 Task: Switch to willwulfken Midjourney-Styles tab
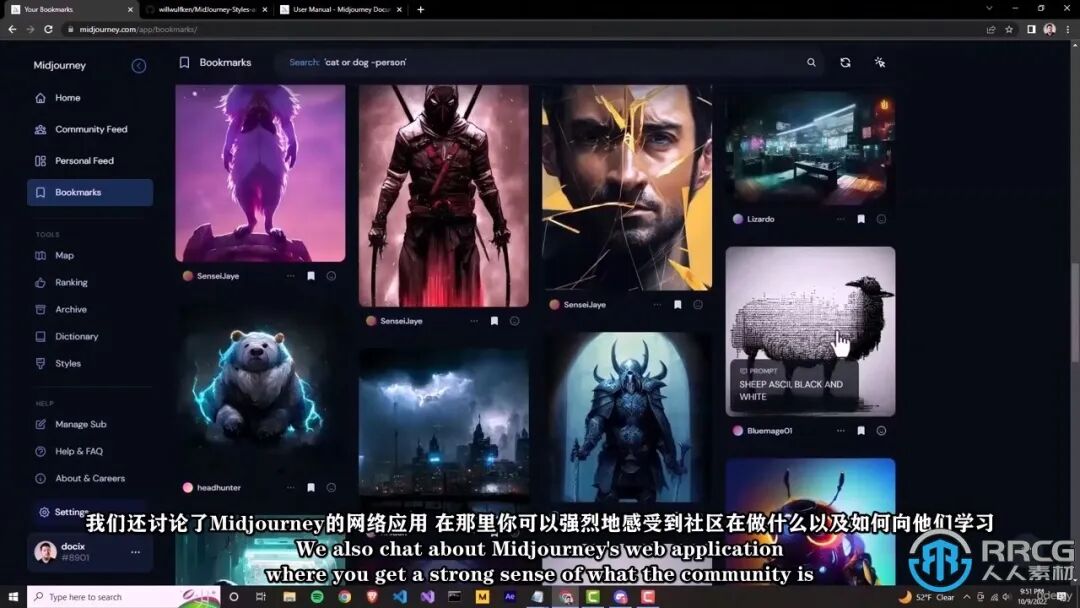click(x=206, y=10)
